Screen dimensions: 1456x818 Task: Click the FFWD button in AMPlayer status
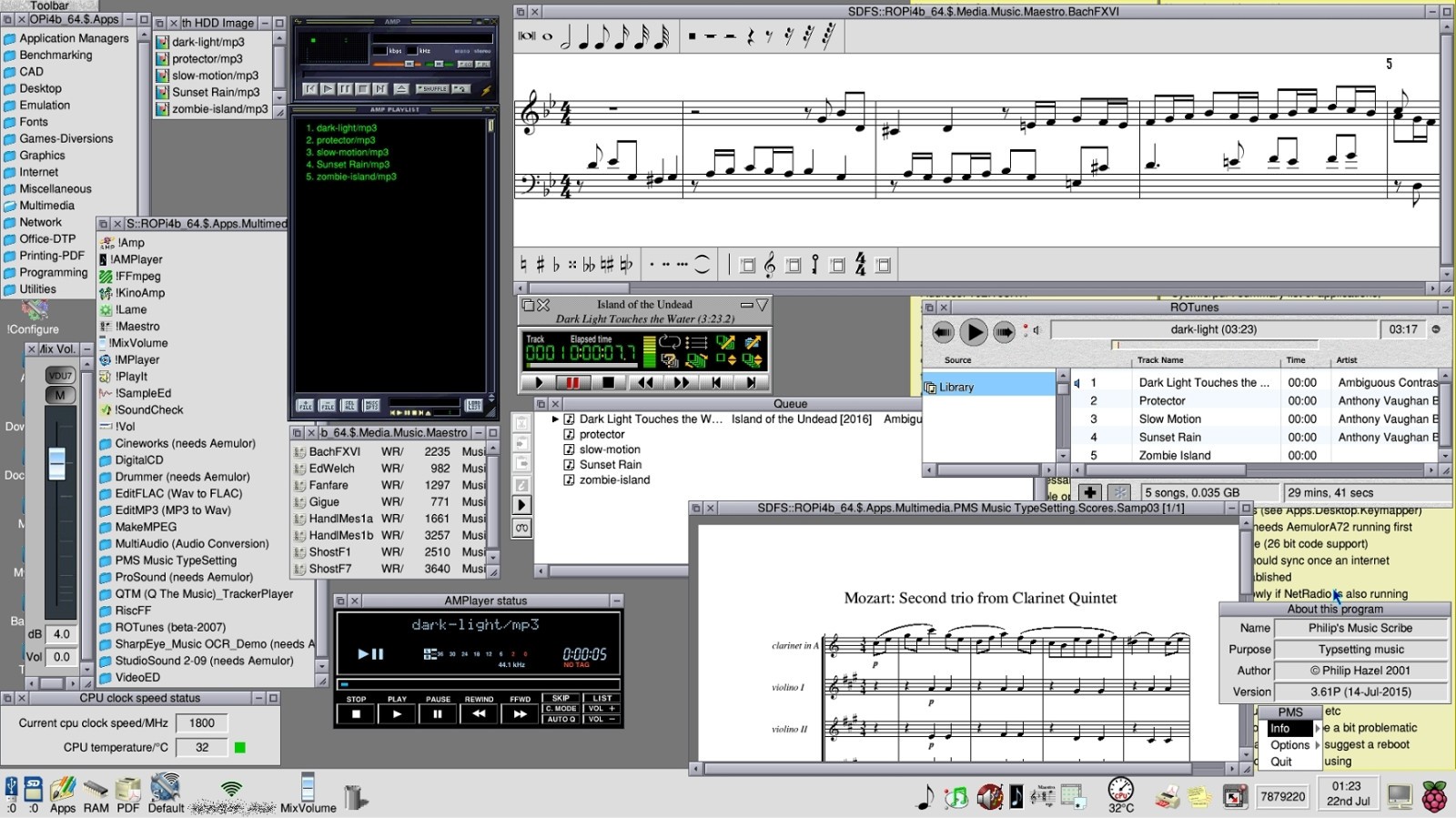pos(520,714)
